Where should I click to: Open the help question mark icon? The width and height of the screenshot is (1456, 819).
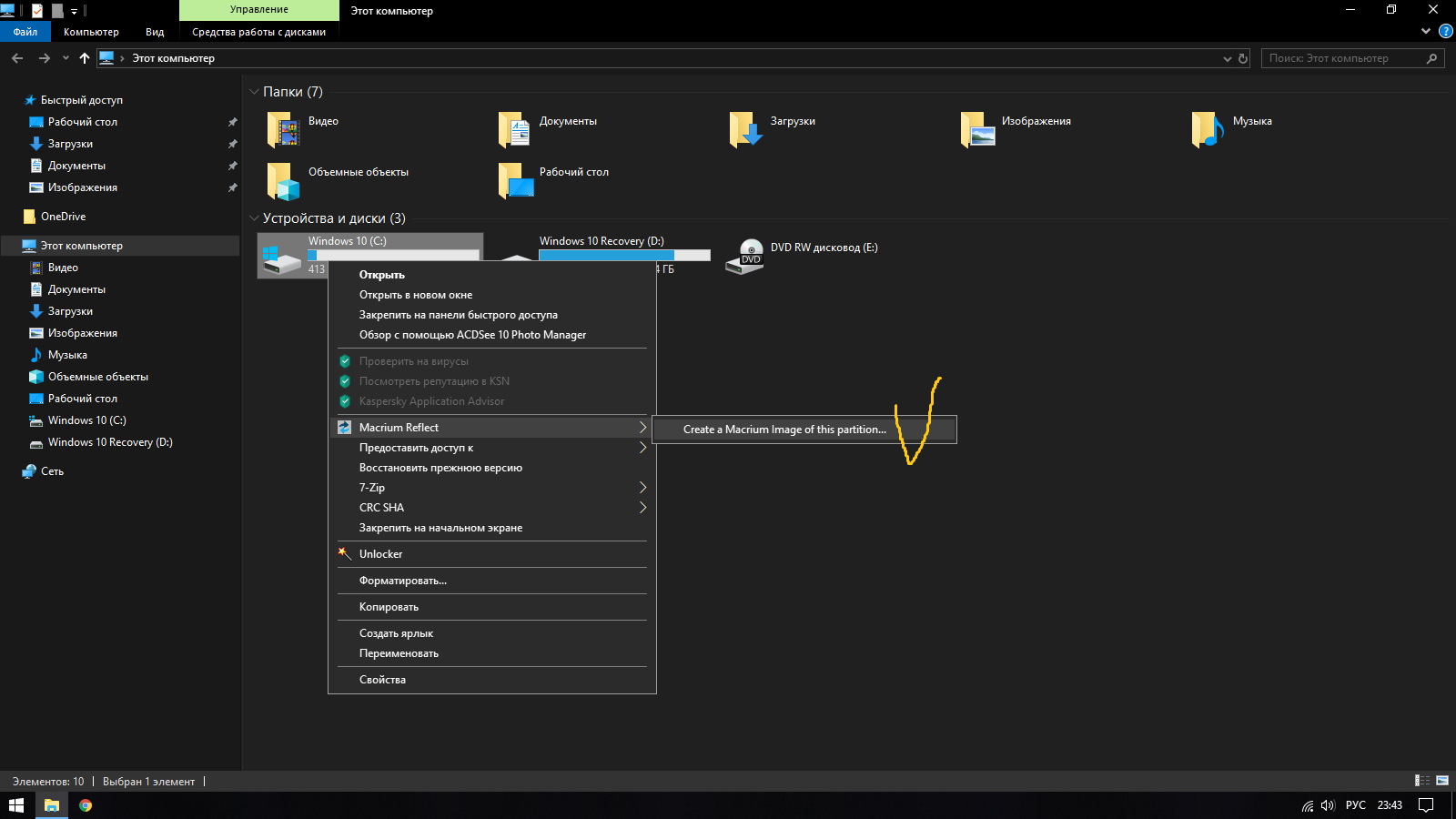pyautogui.click(x=1445, y=32)
